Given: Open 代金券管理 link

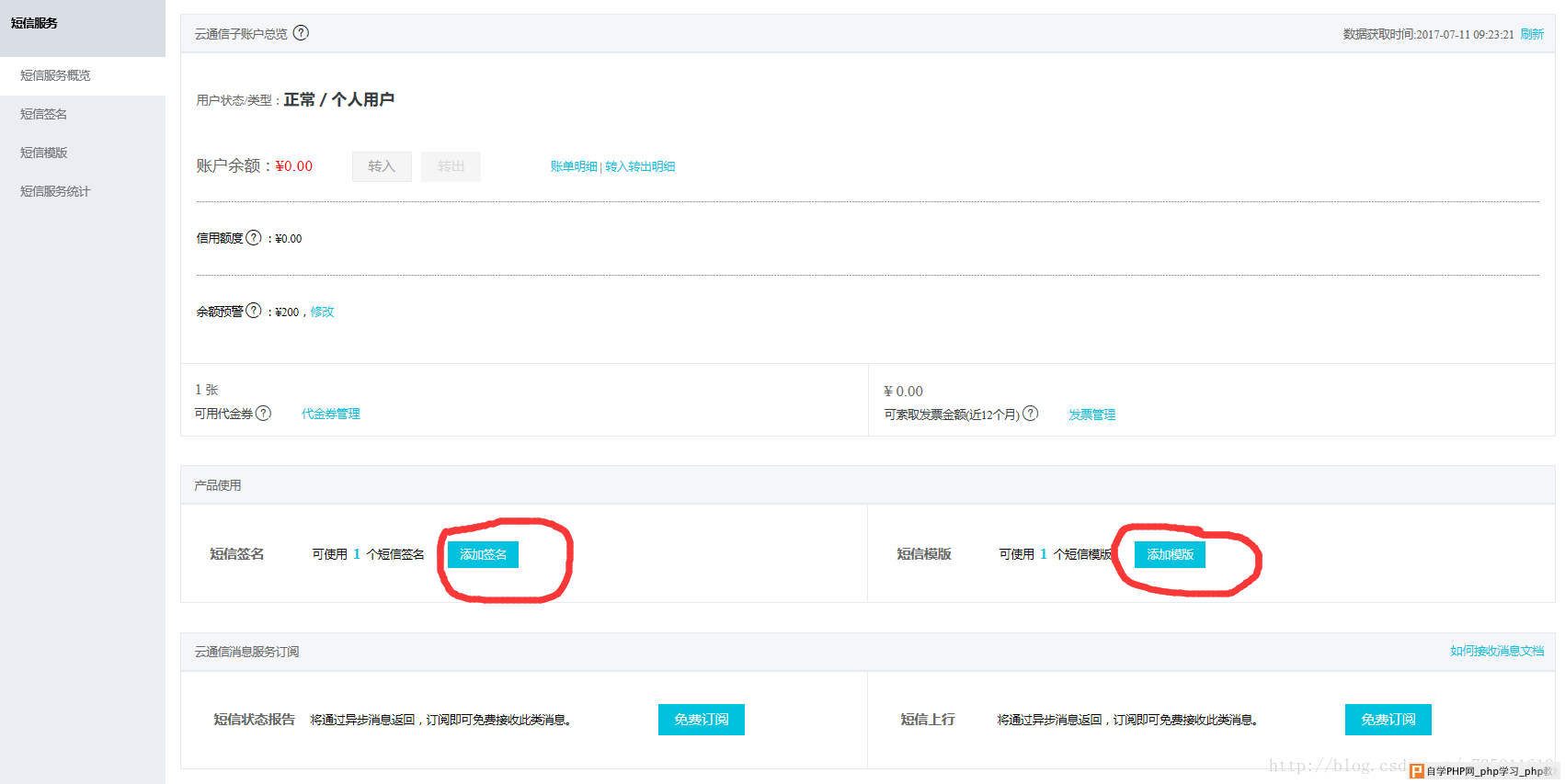Looking at the screenshot, I should pyautogui.click(x=331, y=414).
